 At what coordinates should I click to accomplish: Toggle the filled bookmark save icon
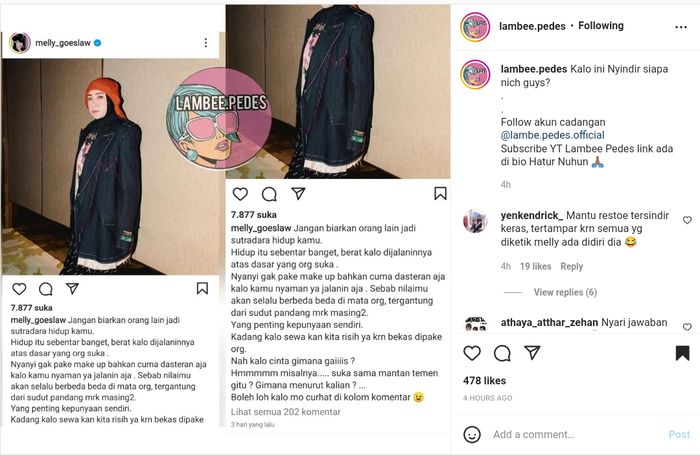682,353
